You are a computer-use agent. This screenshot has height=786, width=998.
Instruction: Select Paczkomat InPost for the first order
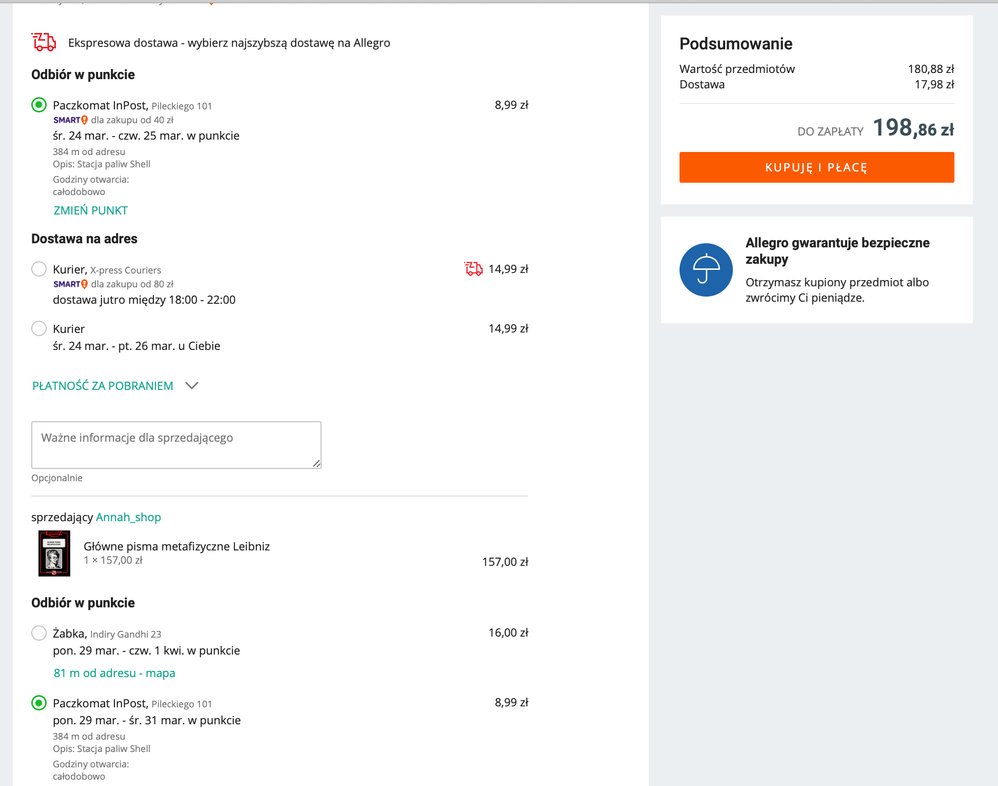click(39, 105)
